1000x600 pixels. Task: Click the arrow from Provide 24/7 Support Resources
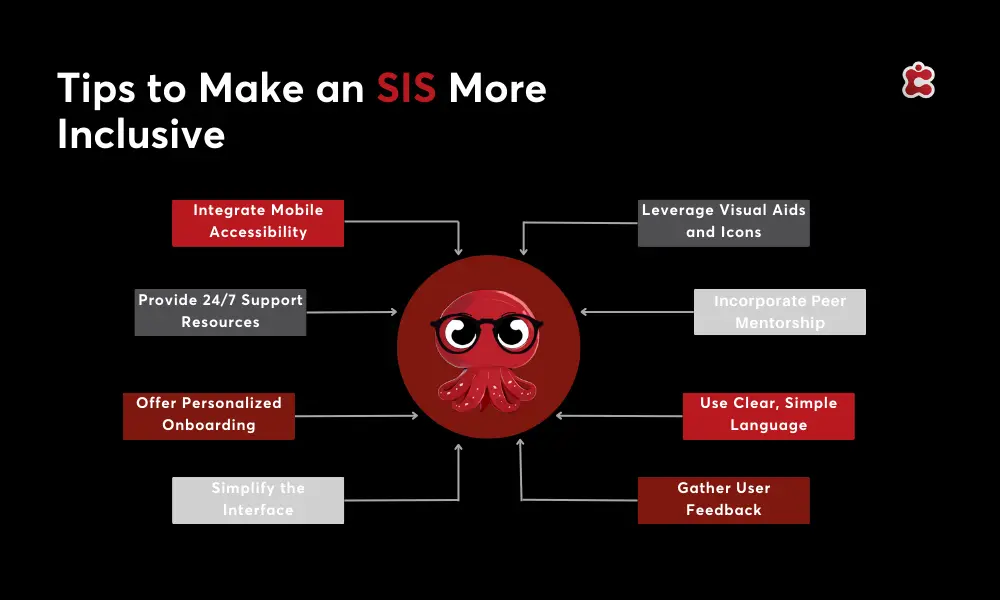(350, 312)
